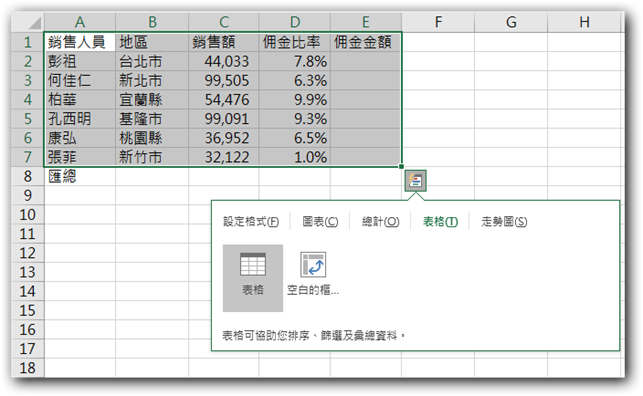Click the 基隆市 cell
This screenshot has width=643, height=396.
(x=152, y=119)
